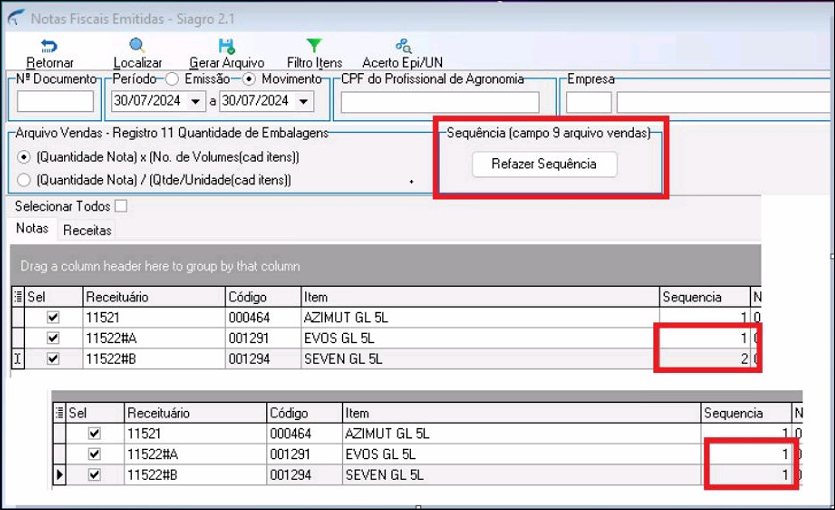The width and height of the screenshot is (835, 510).
Task: Open the end date dropdown arrow
Action: [304, 101]
